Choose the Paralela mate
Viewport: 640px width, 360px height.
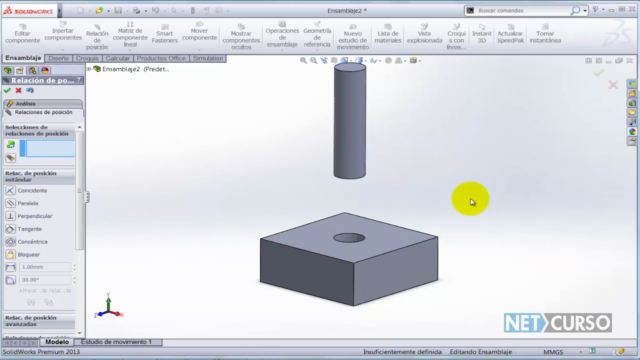click(x=22, y=203)
